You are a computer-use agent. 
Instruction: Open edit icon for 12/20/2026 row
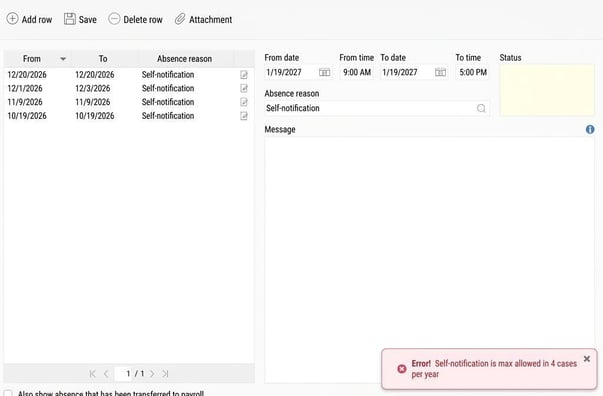coord(244,75)
